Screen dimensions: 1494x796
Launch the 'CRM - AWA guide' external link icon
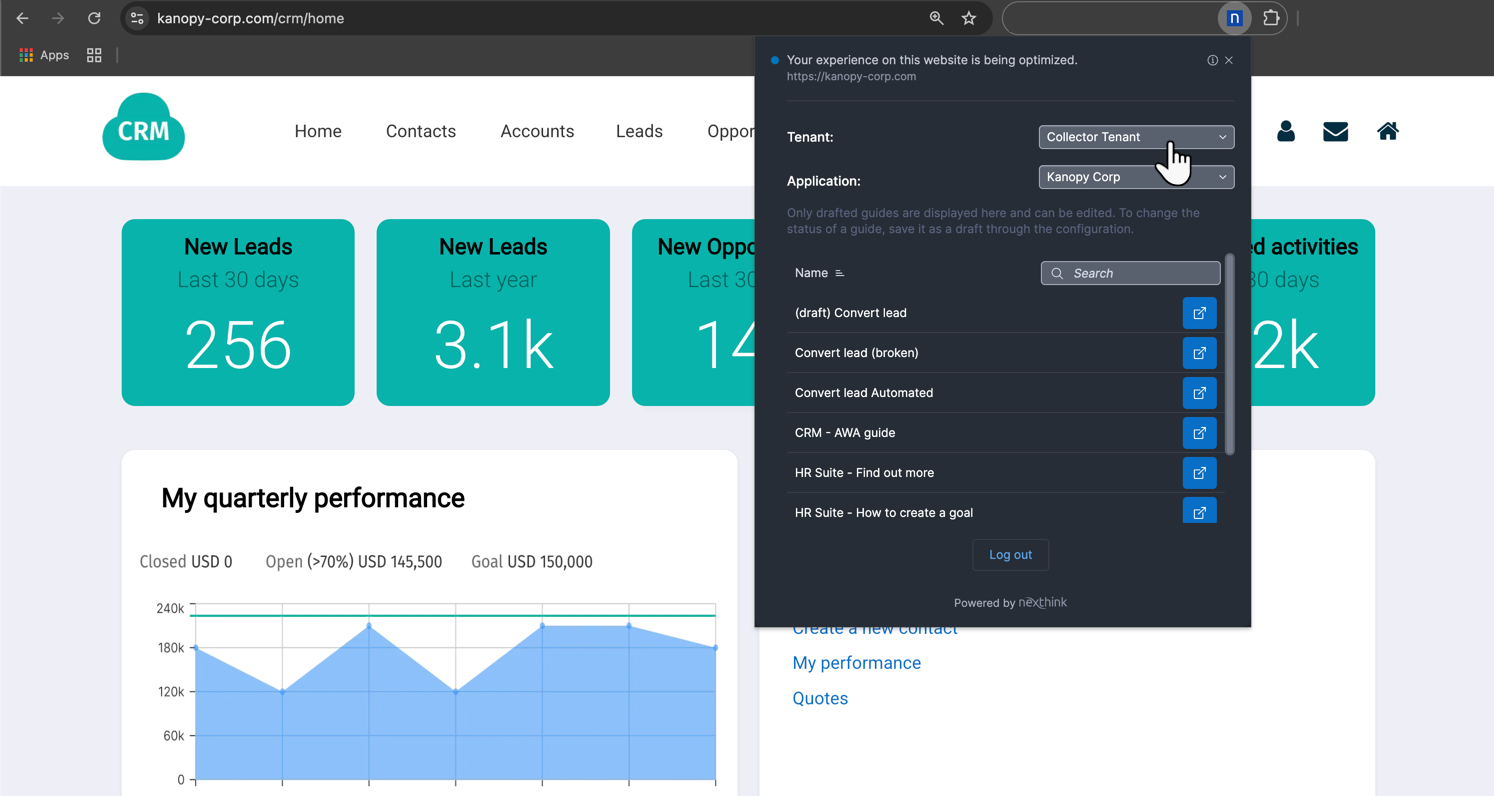click(1199, 433)
